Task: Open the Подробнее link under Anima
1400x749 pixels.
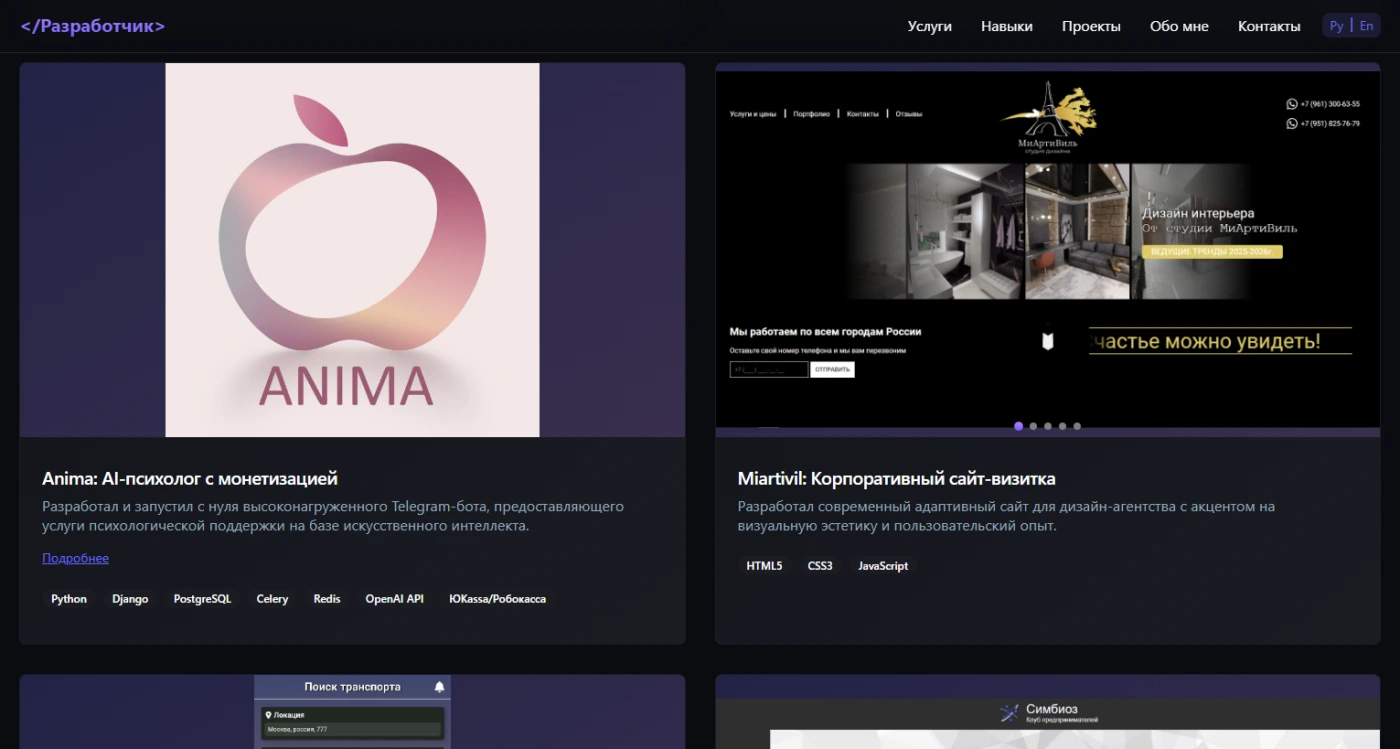Action: 75,558
